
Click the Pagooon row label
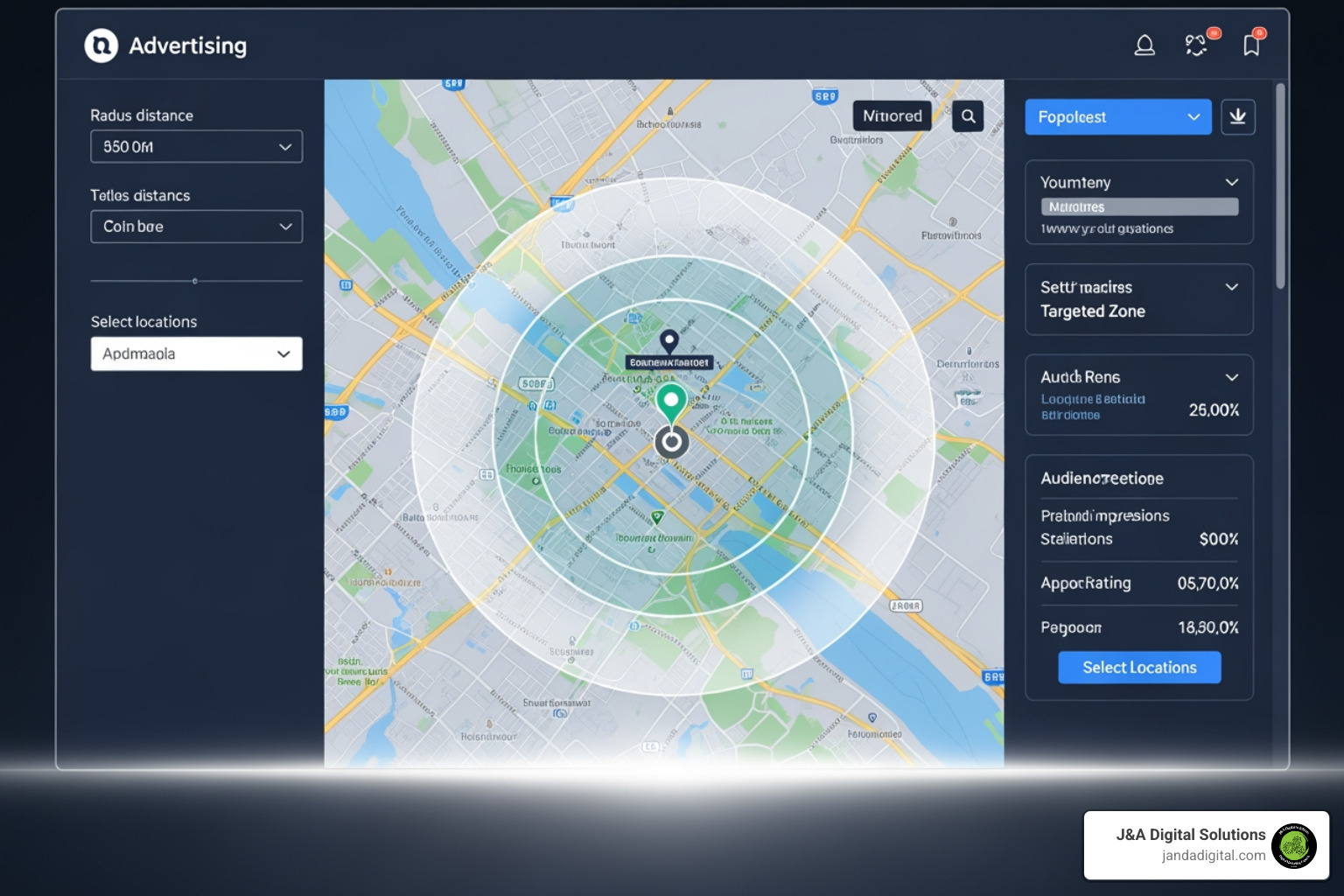(x=1071, y=627)
